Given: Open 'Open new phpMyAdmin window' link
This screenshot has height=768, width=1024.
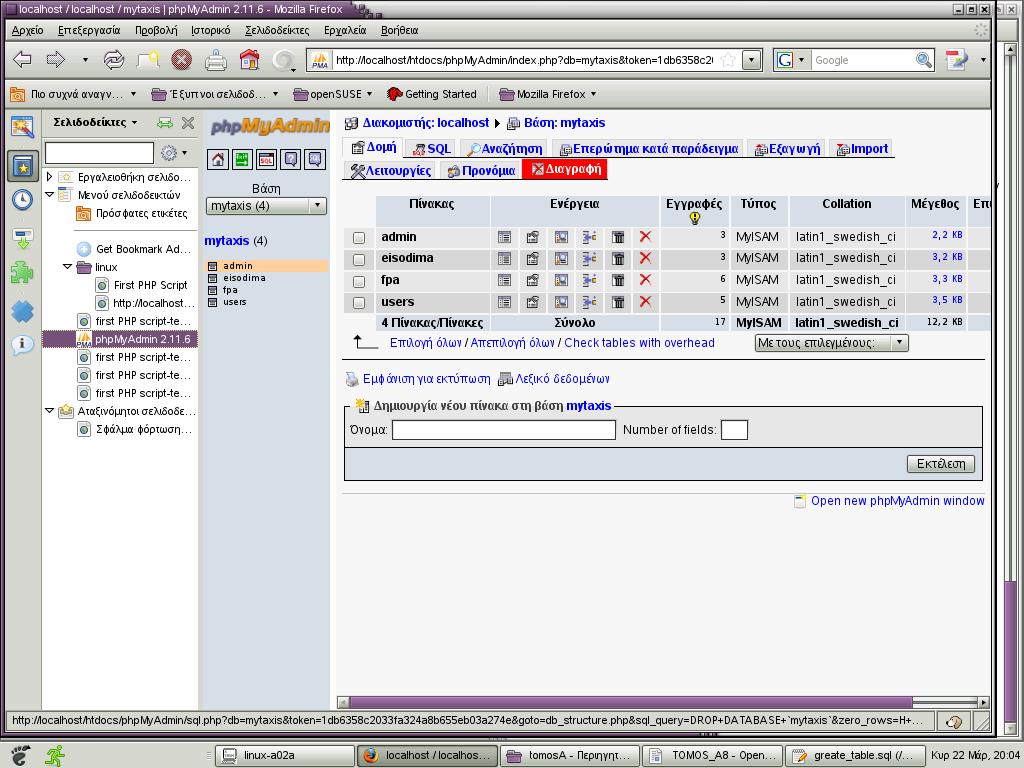Looking at the screenshot, I should click(x=897, y=501).
